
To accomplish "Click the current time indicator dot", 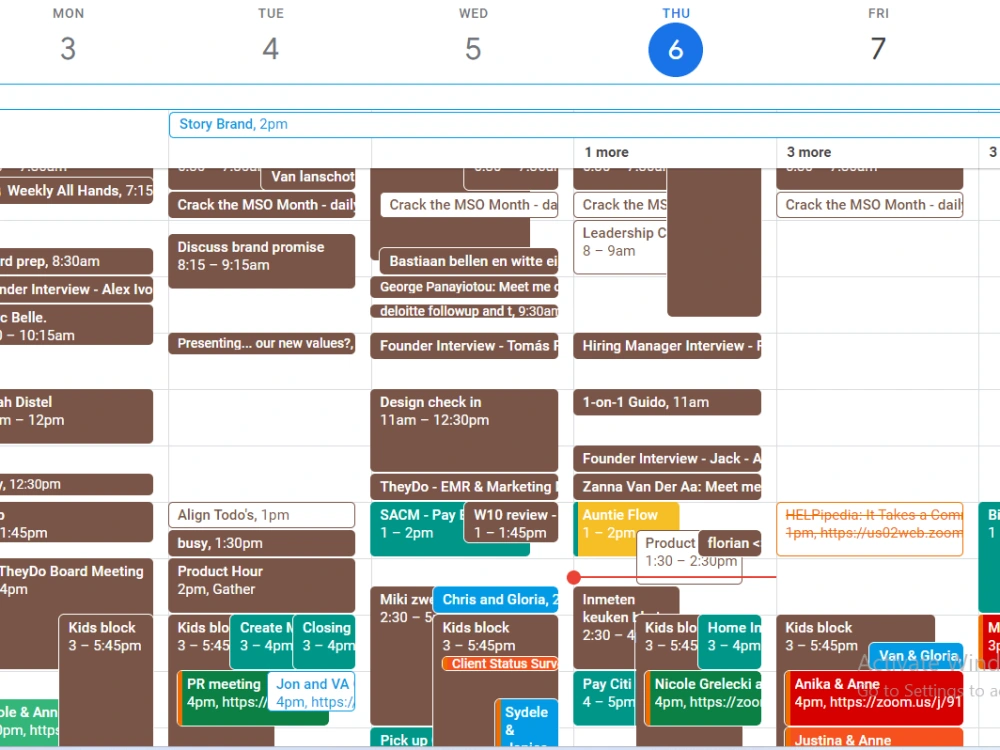I will click(x=573, y=577).
